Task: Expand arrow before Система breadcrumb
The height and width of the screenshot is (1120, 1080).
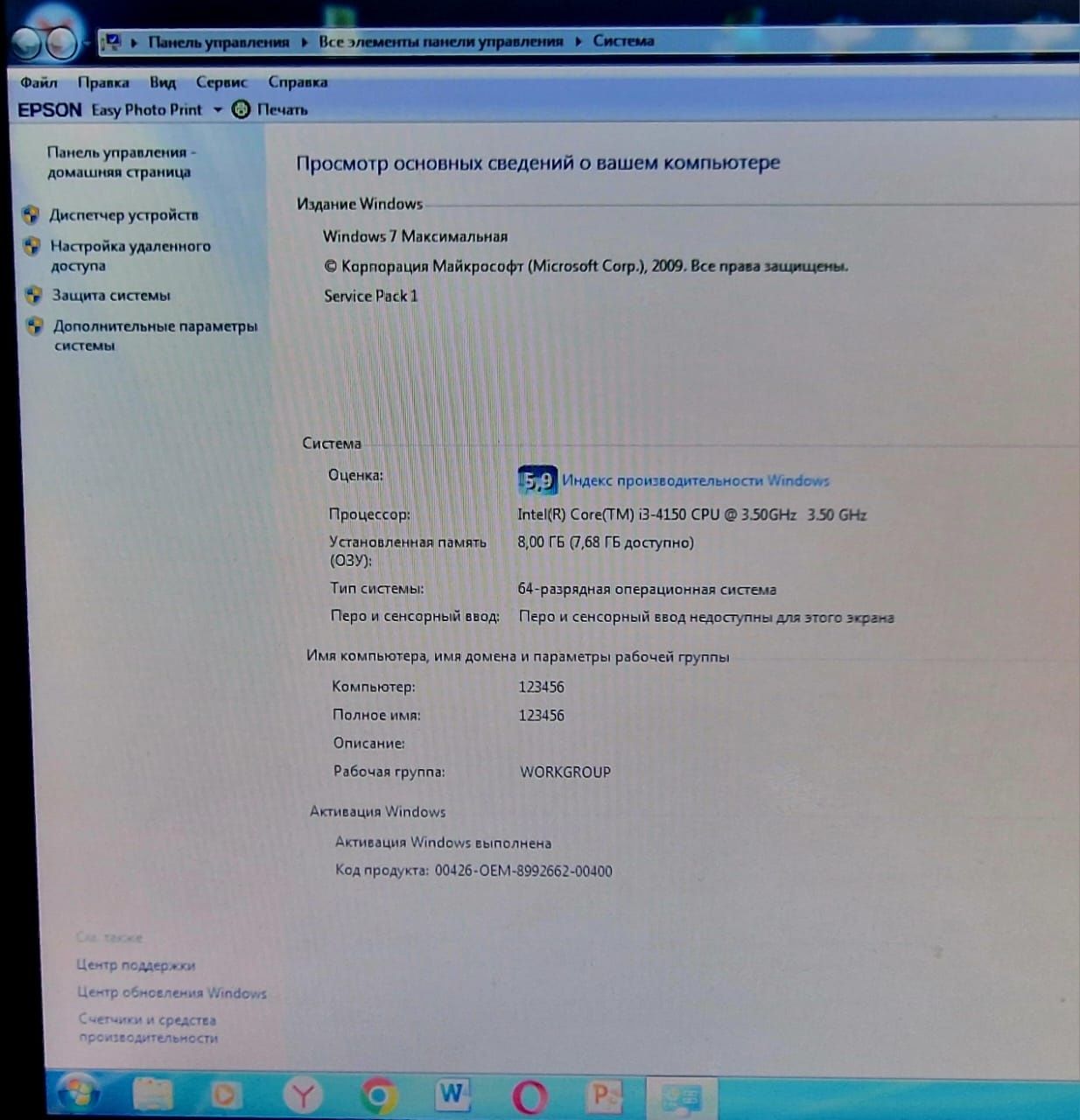Action: [579, 41]
